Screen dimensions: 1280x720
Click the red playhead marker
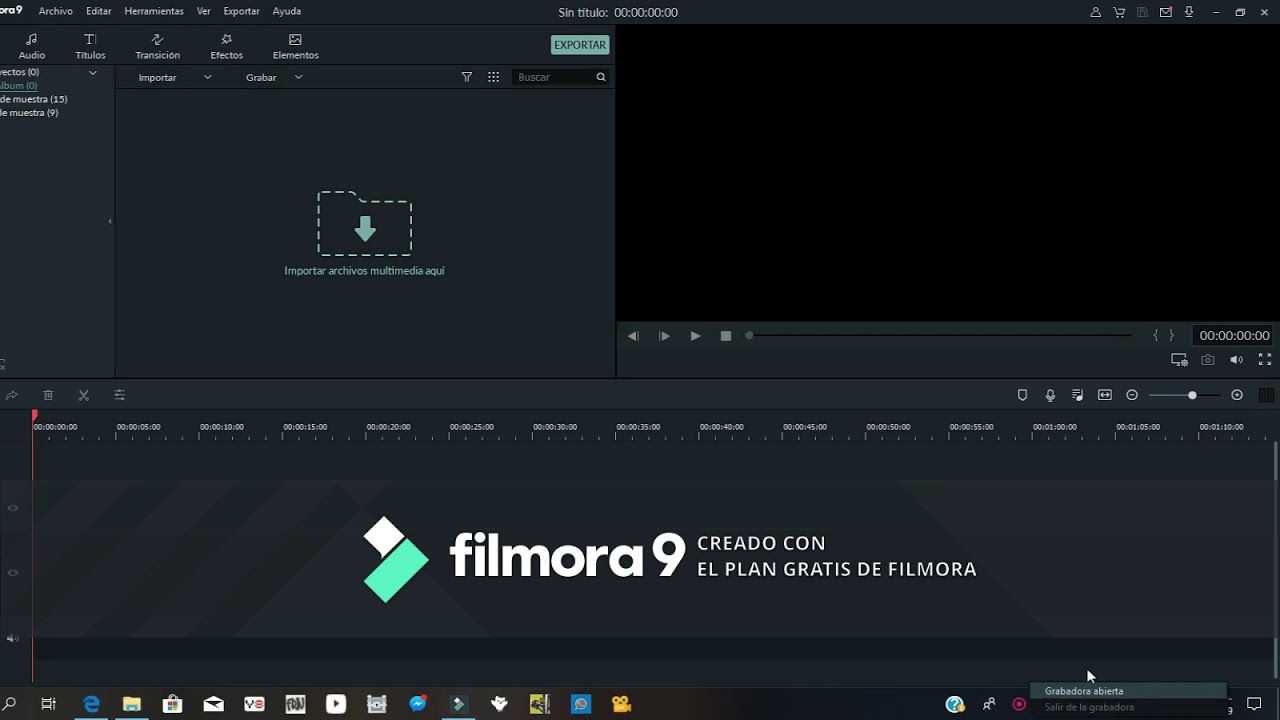click(34, 415)
